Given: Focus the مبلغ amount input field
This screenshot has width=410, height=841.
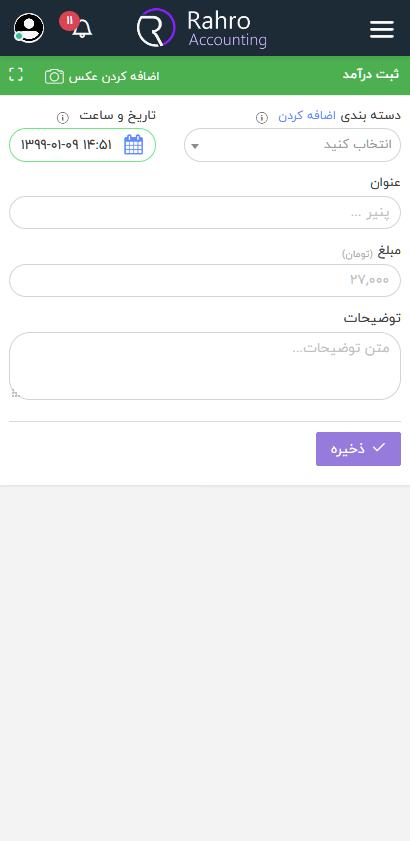Looking at the screenshot, I should coord(205,280).
